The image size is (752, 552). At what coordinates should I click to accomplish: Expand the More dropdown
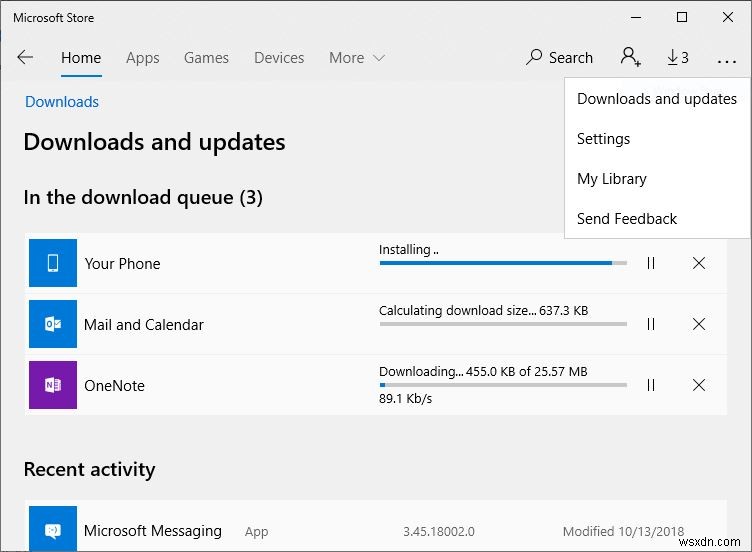[357, 58]
